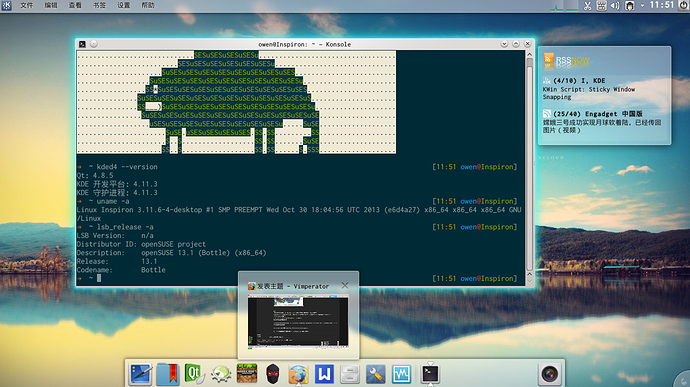Open the Klipper scissors clipboard tray icon
690x387 pixels.
point(587,6)
